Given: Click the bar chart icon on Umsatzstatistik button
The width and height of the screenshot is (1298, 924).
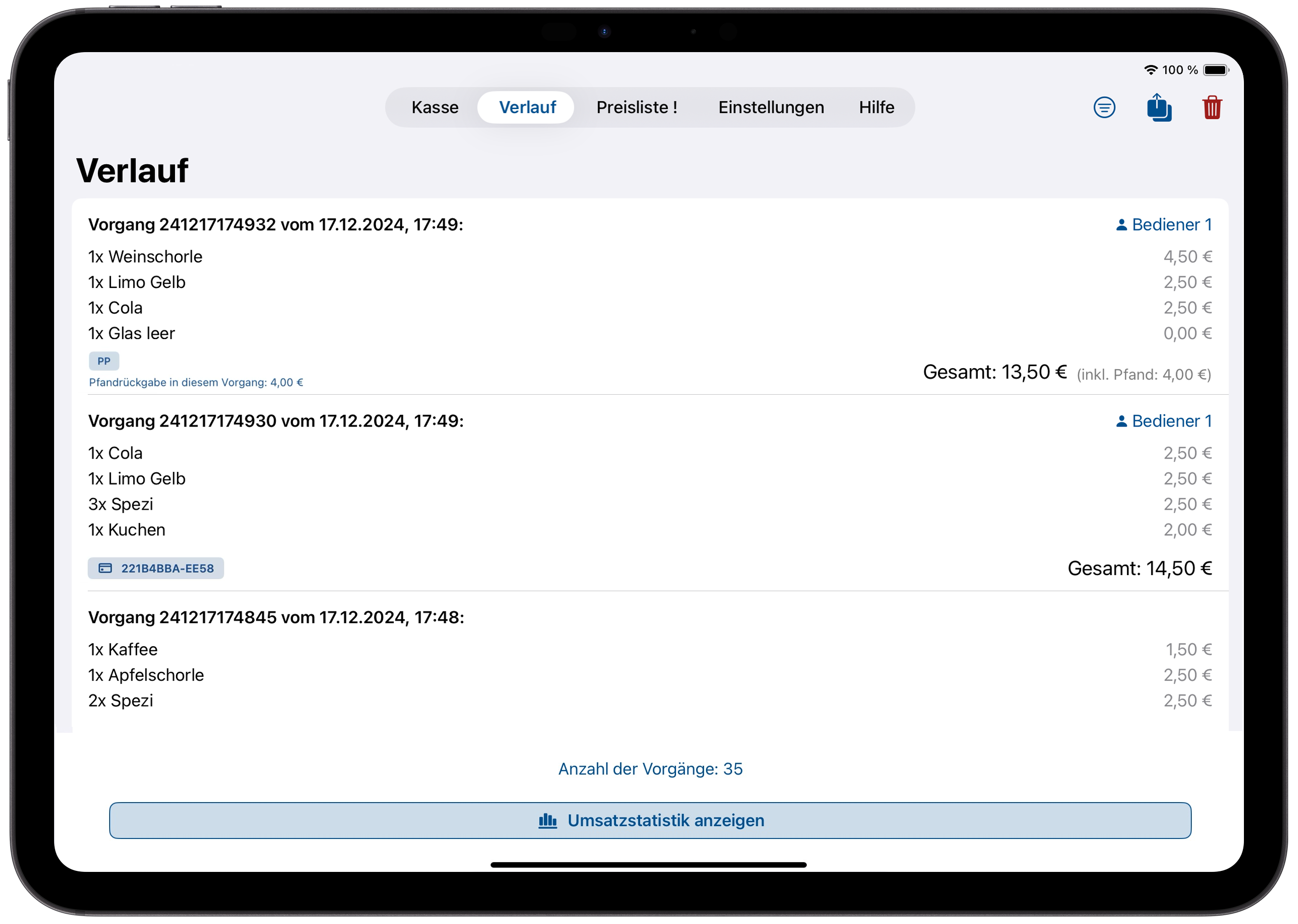Looking at the screenshot, I should click(547, 821).
